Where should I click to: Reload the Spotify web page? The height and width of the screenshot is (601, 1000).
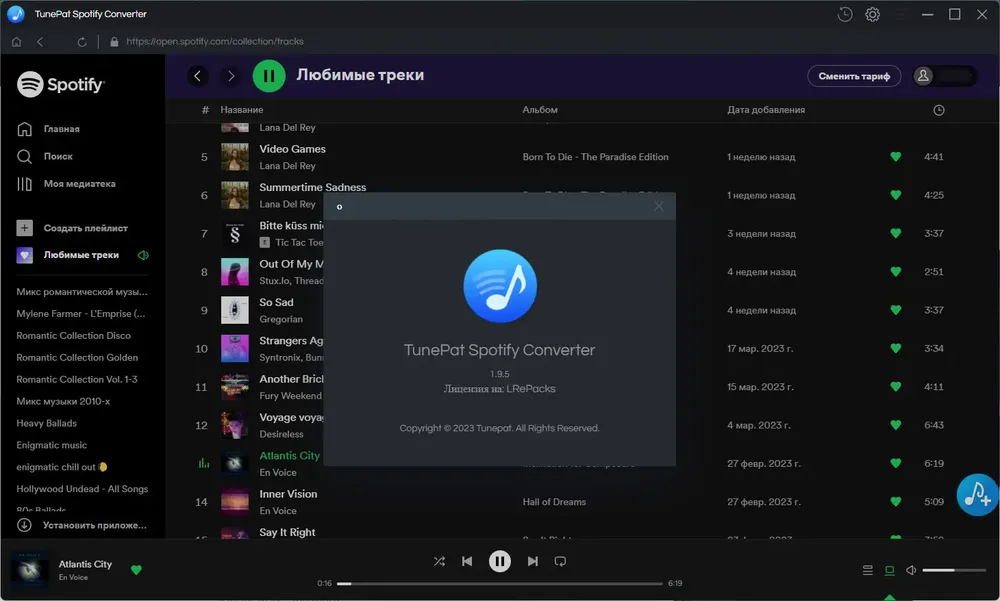[82, 41]
